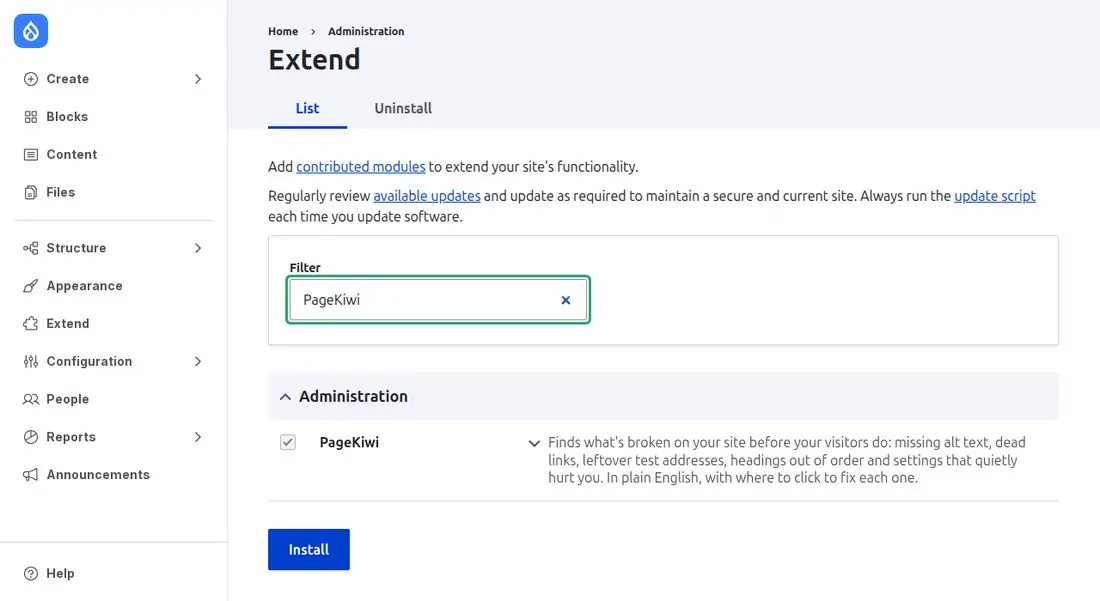
Task: Click the Blocks grid icon
Action: click(31, 117)
